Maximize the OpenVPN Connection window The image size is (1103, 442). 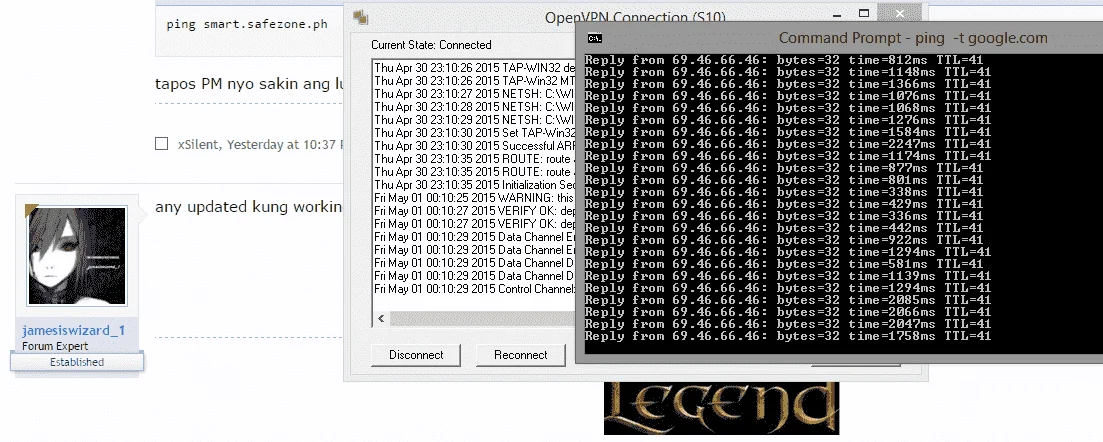(x=864, y=13)
